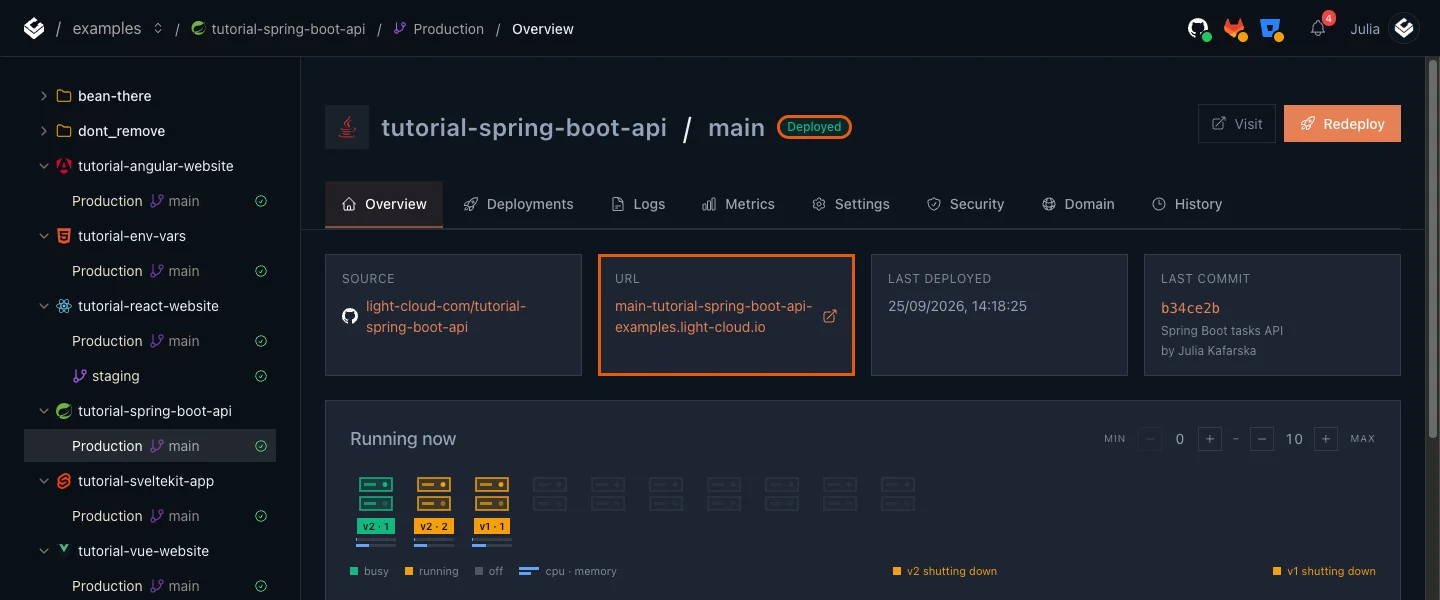Click the status check for tutorial-angular-website Production

point(261,201)
